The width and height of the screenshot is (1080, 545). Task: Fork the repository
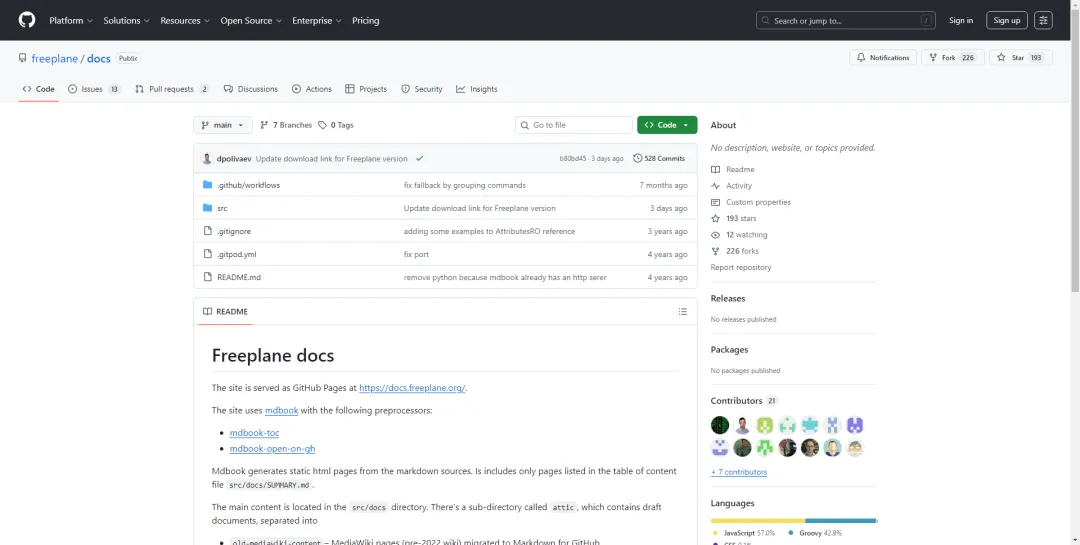952,58
